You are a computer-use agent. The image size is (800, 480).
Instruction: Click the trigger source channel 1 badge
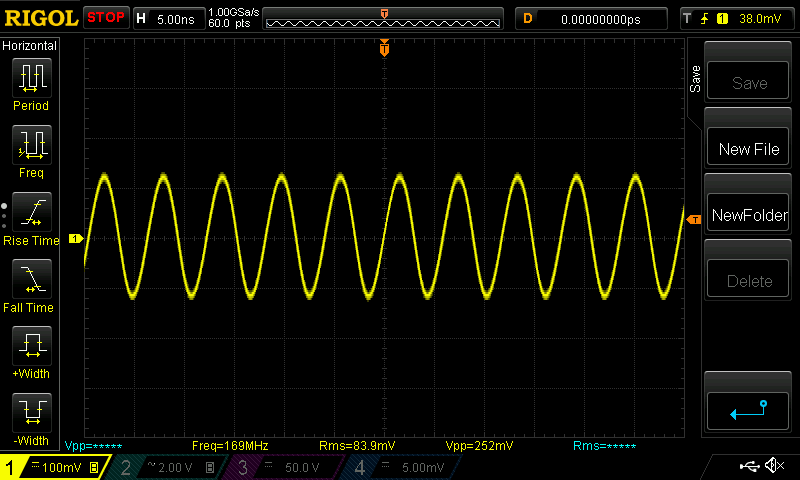722,19
